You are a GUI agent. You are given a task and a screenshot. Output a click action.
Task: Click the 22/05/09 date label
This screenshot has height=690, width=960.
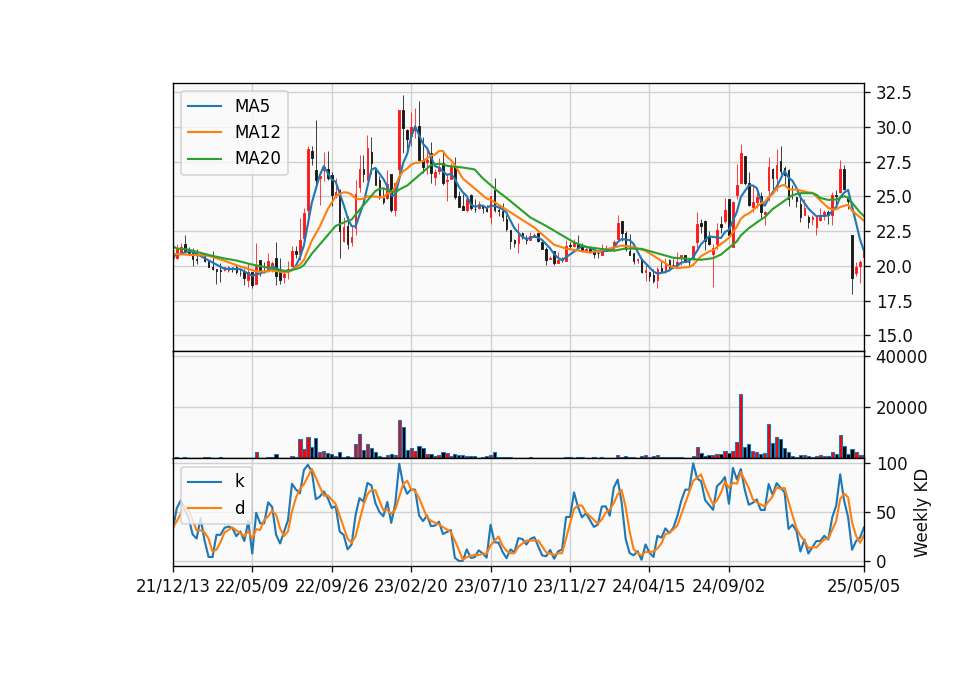tap(252, 586)
